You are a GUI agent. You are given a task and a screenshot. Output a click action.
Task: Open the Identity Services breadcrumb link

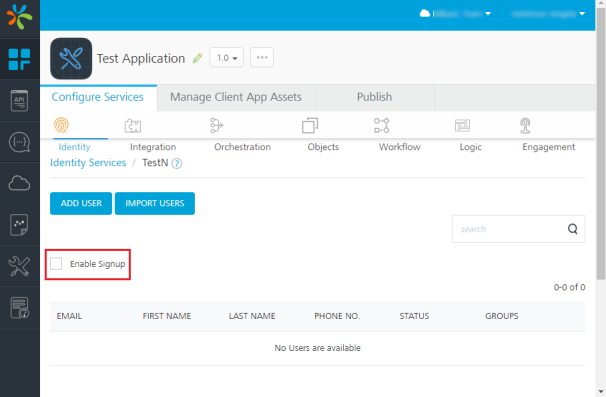[x=88, y=163]
